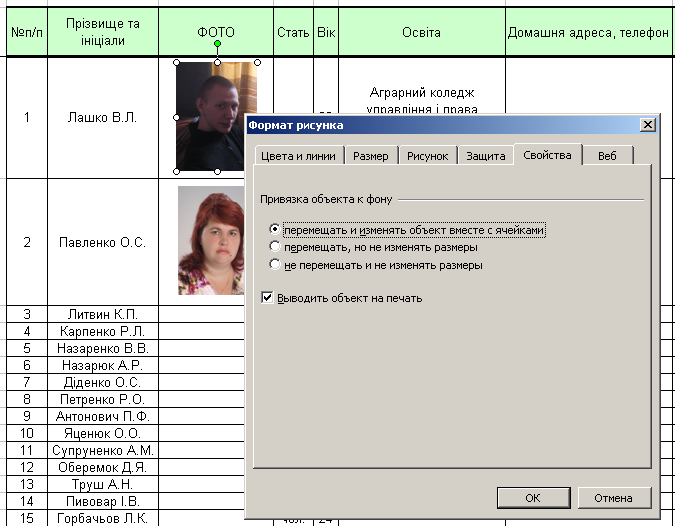
Task: Confirm dialog with OK button
Action: tap(533, 498)
